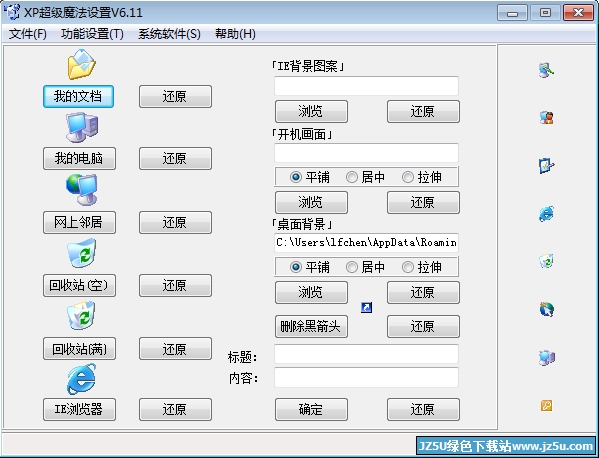
Task: Click the 删除黑箭头 button
Action: click(x=311, y=327)
